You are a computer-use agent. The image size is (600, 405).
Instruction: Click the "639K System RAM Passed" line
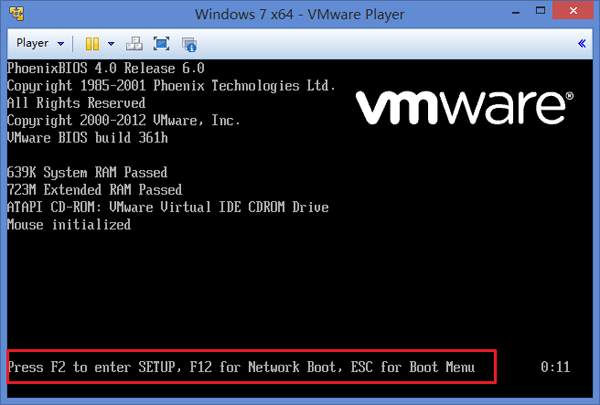(87, 172)
